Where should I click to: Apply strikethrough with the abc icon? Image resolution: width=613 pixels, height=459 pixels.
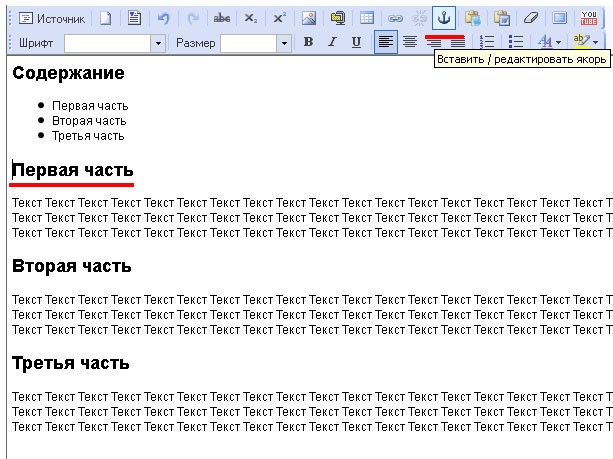pyautogui.click(x=222, y=18)
